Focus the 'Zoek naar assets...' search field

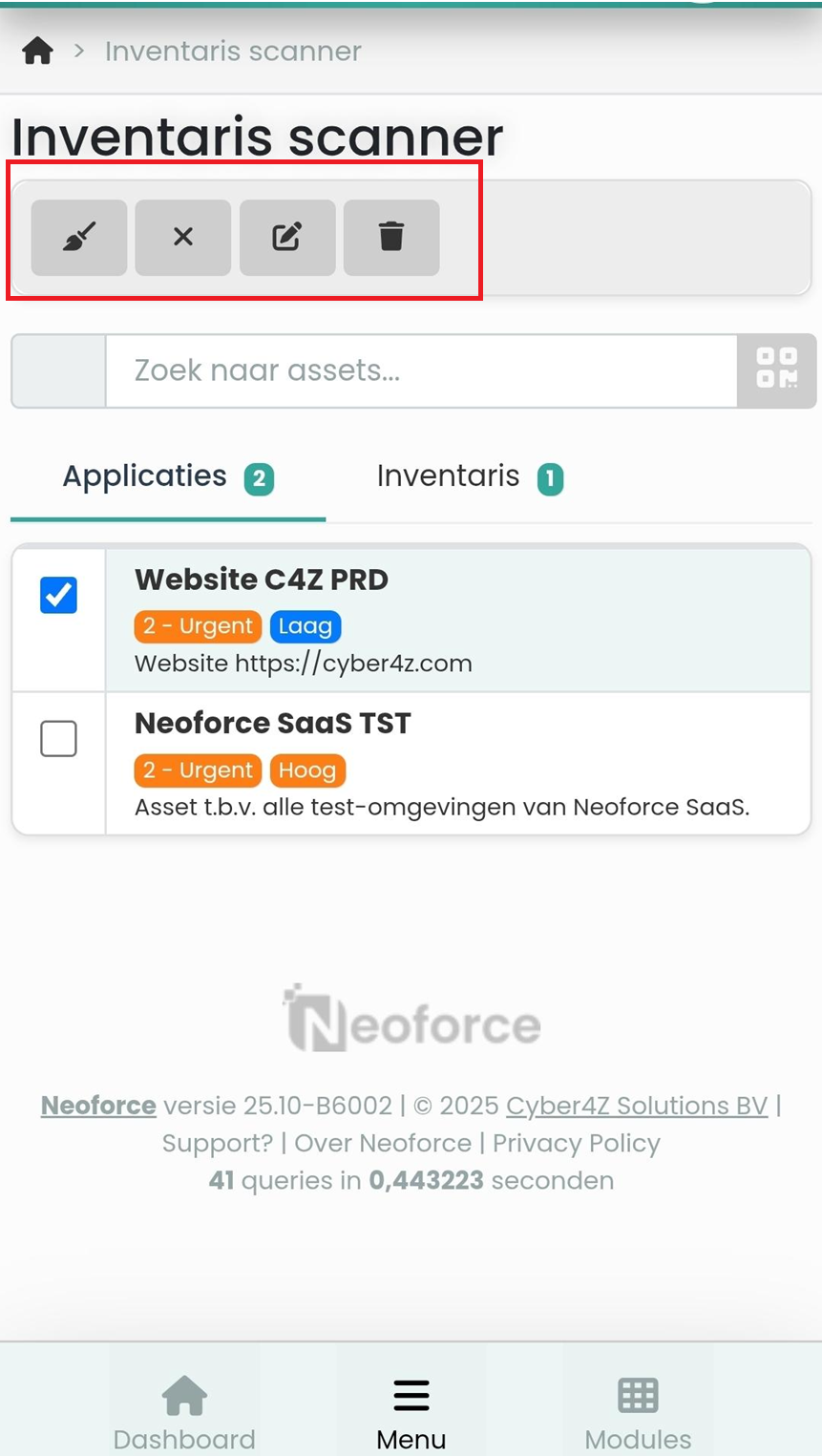click(420, 370)
